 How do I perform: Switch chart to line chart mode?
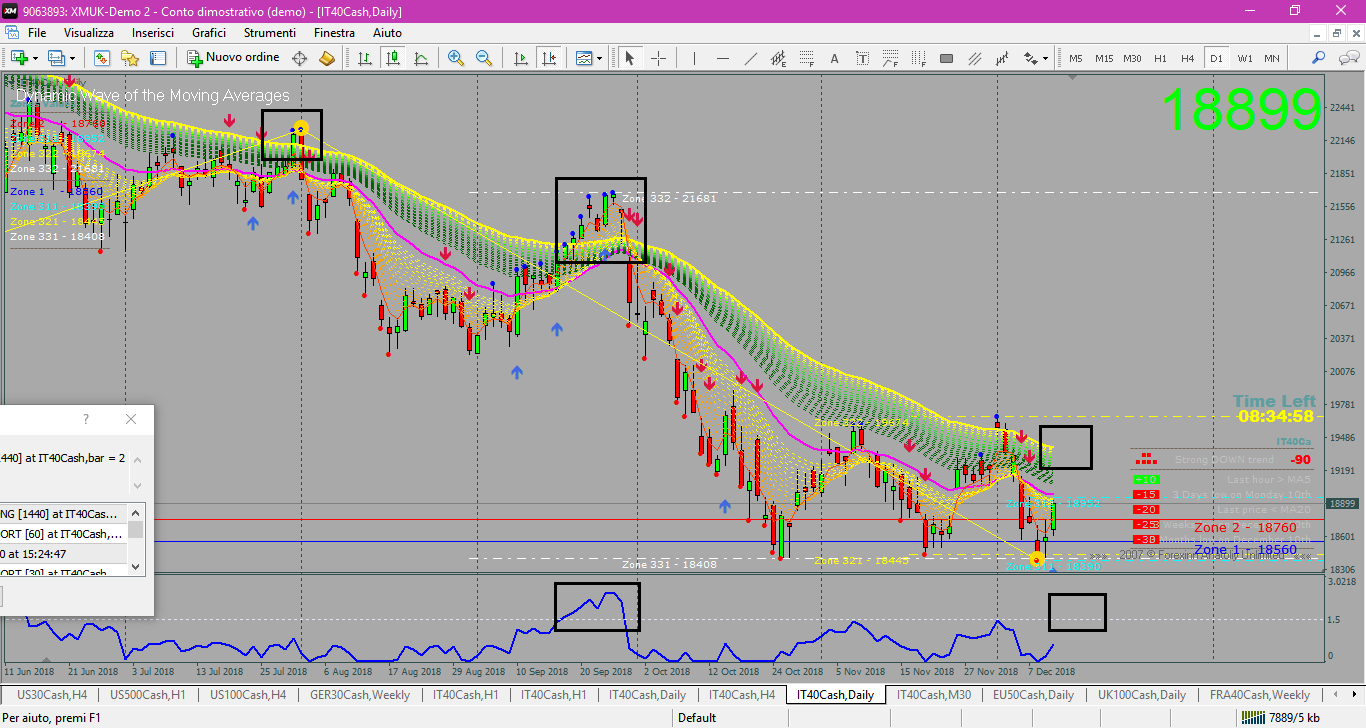[x=421, y=58]
